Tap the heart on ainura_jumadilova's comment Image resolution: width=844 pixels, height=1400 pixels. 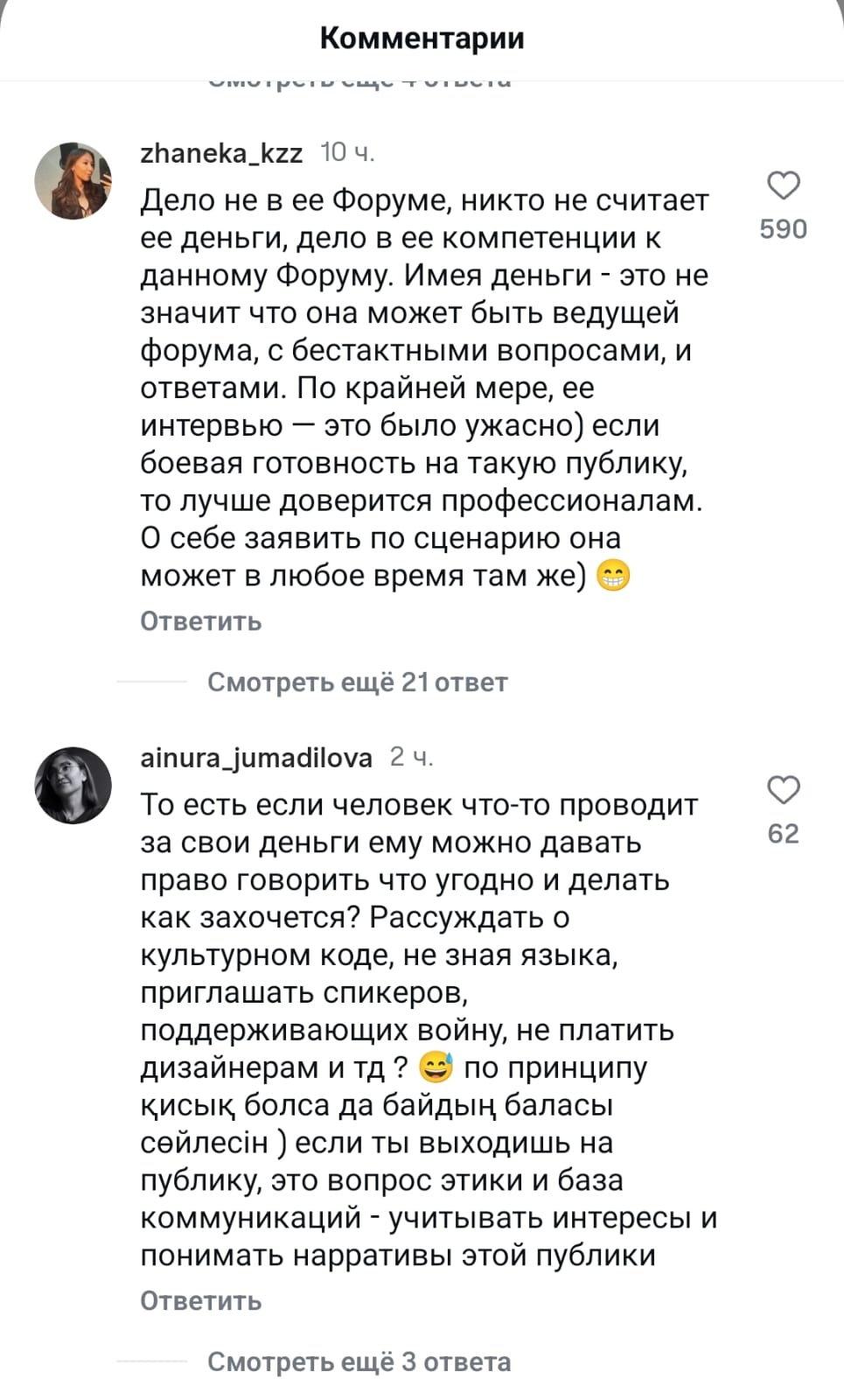tap(784, 789)
